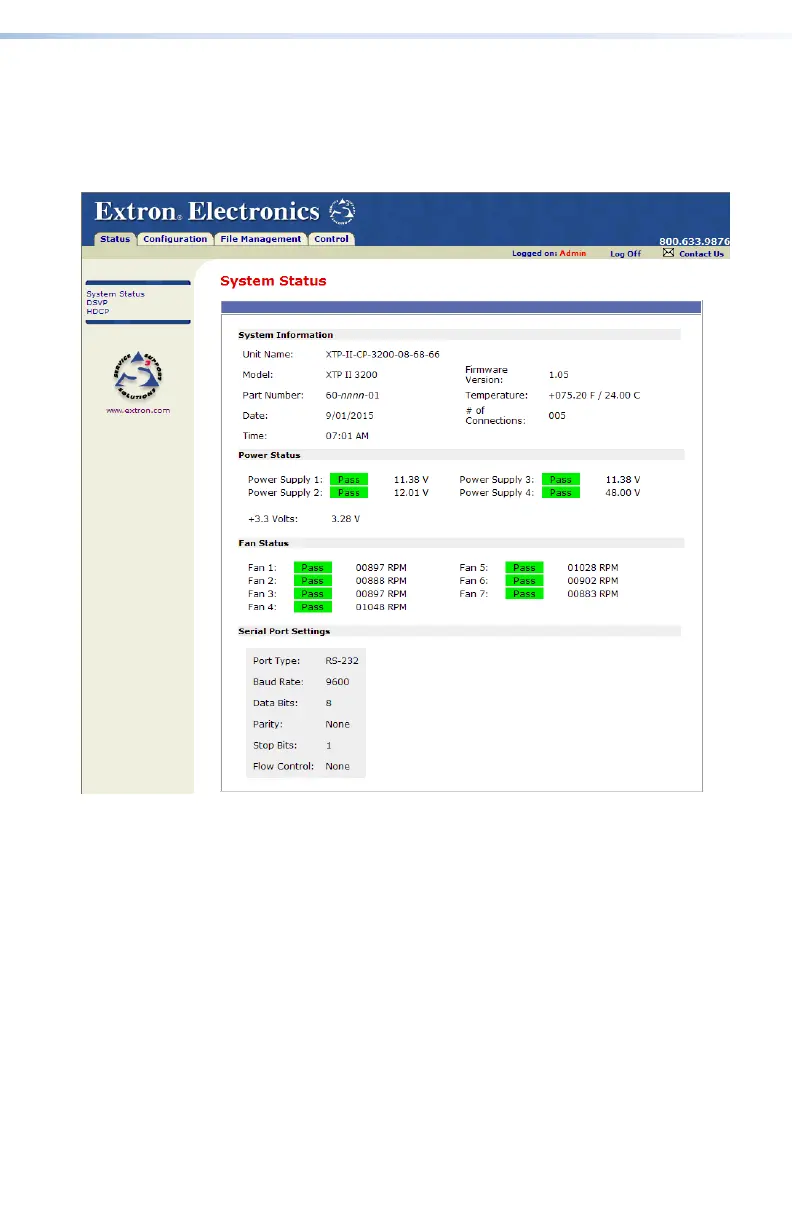
Task: Visit www.extron.com link
Action: point(138,411)
